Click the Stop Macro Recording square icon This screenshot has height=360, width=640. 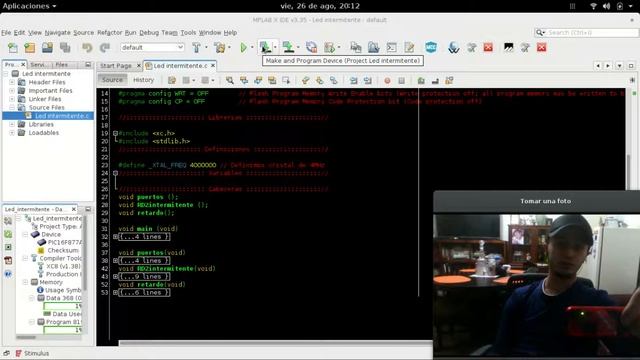(401, 80)
